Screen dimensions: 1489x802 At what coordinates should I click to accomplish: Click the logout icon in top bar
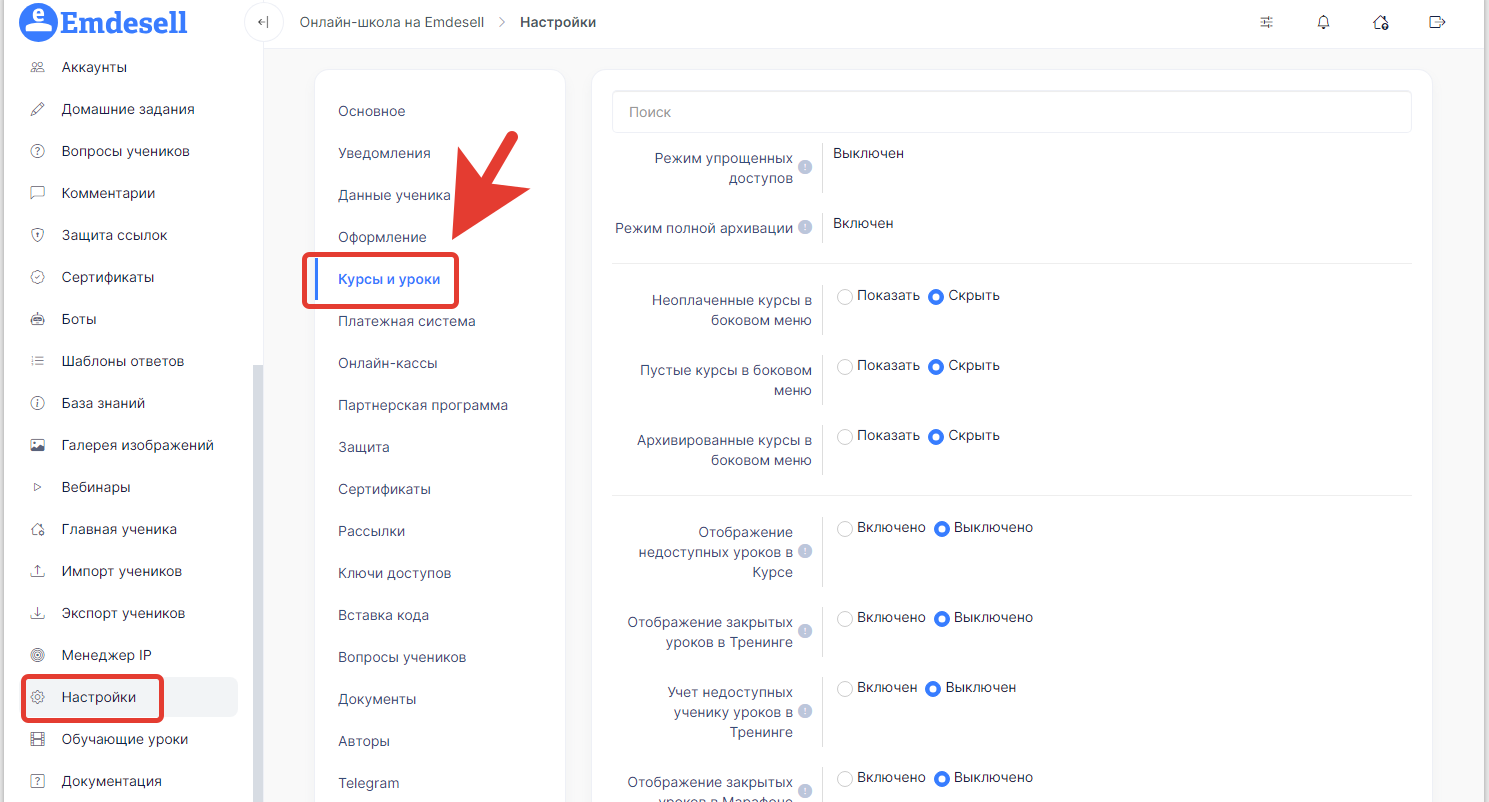point(1438,22)
